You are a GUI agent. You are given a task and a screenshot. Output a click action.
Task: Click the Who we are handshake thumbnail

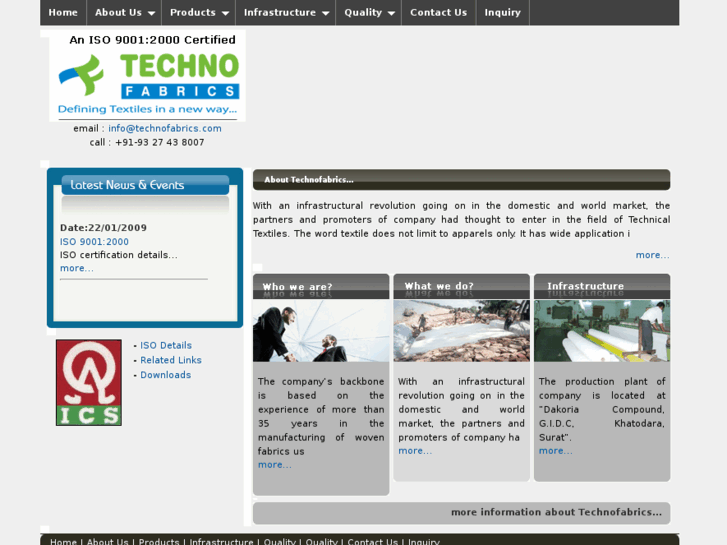tap(321, 331)
